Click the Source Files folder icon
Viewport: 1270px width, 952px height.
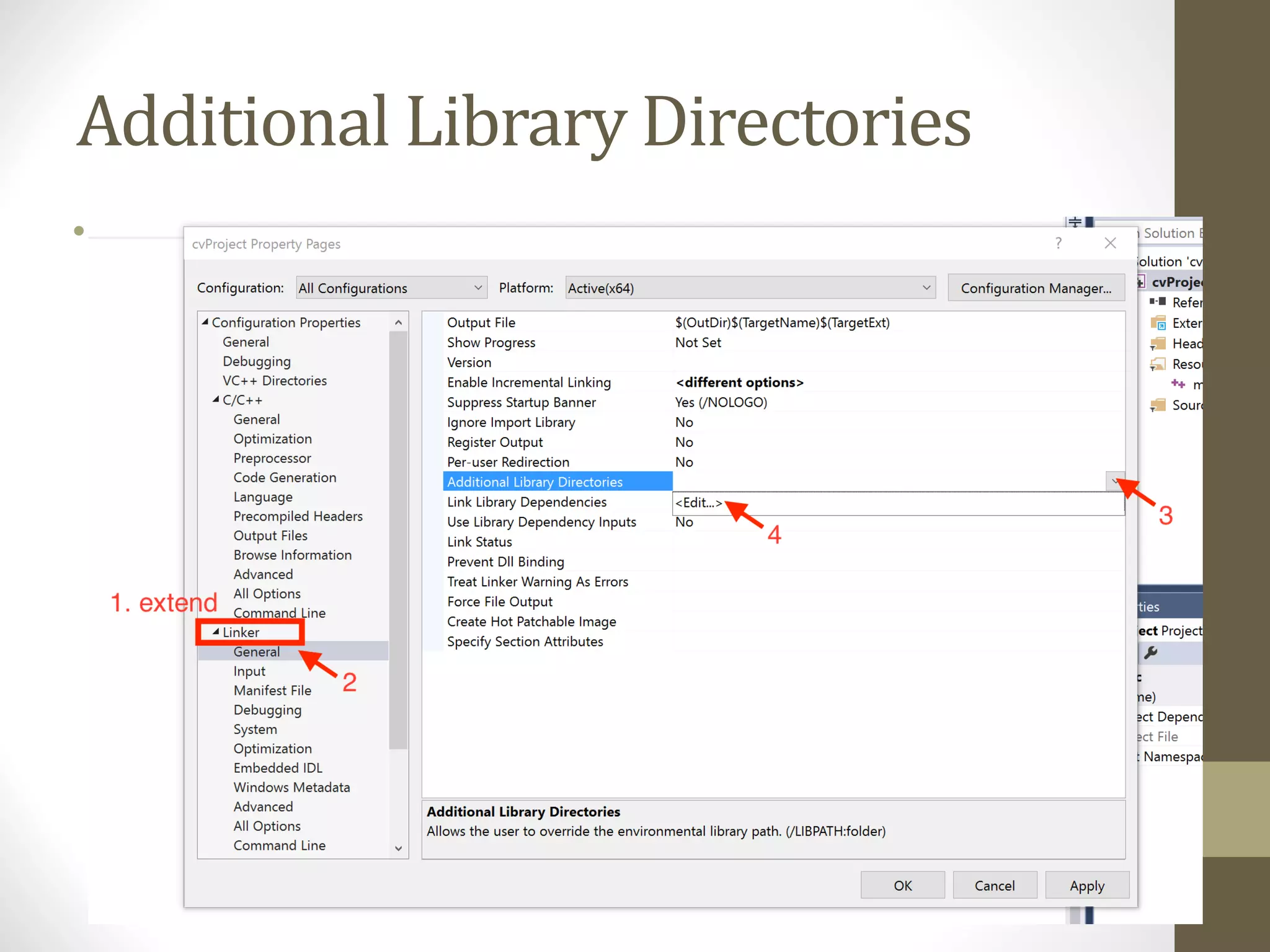[x=1157, y=405]
